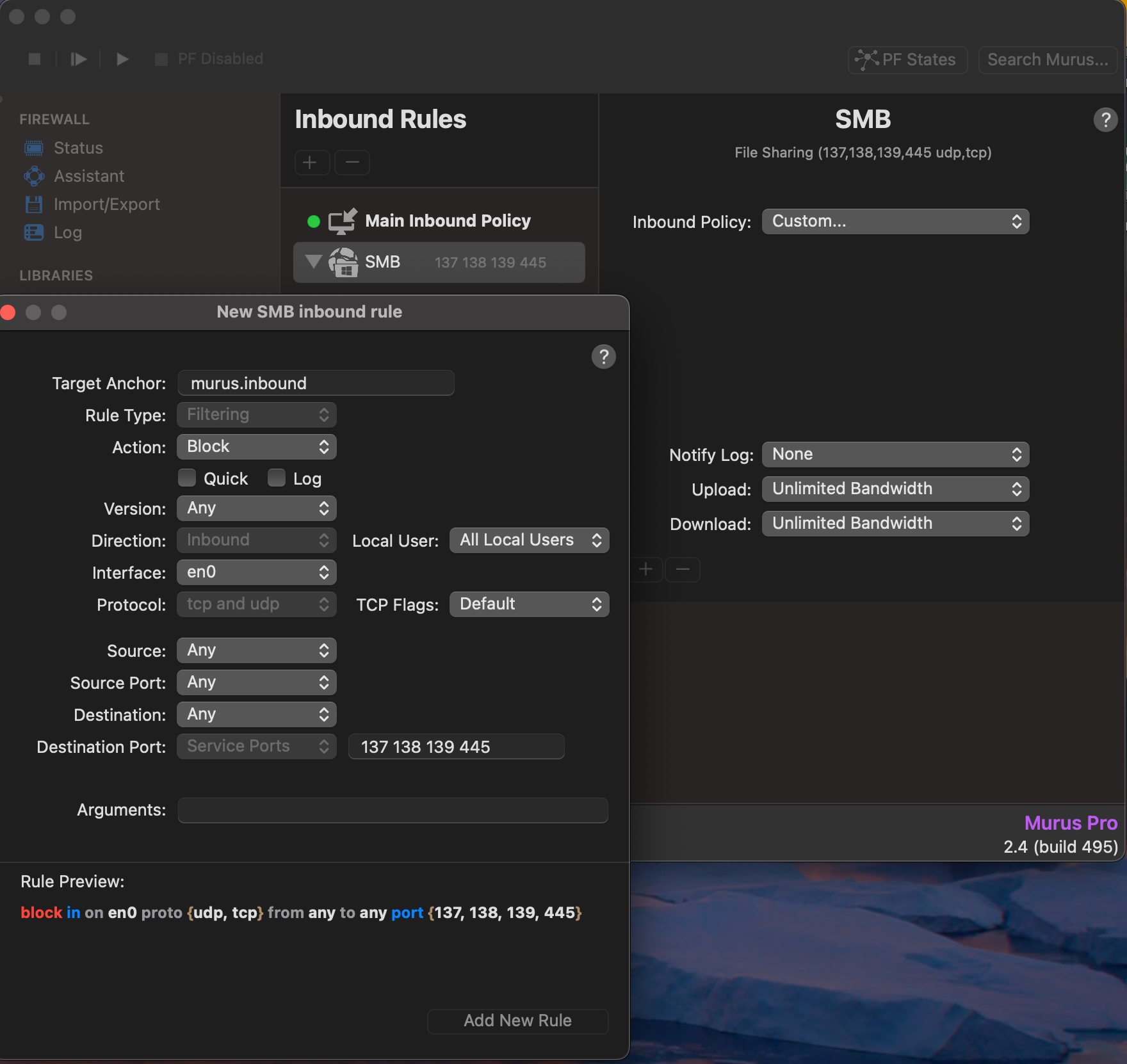This screenshot has height=1064, width=1127.
Task: Open the Upload bandwidth dropdown
Action: pyautogui.click(x=895, y=489)
